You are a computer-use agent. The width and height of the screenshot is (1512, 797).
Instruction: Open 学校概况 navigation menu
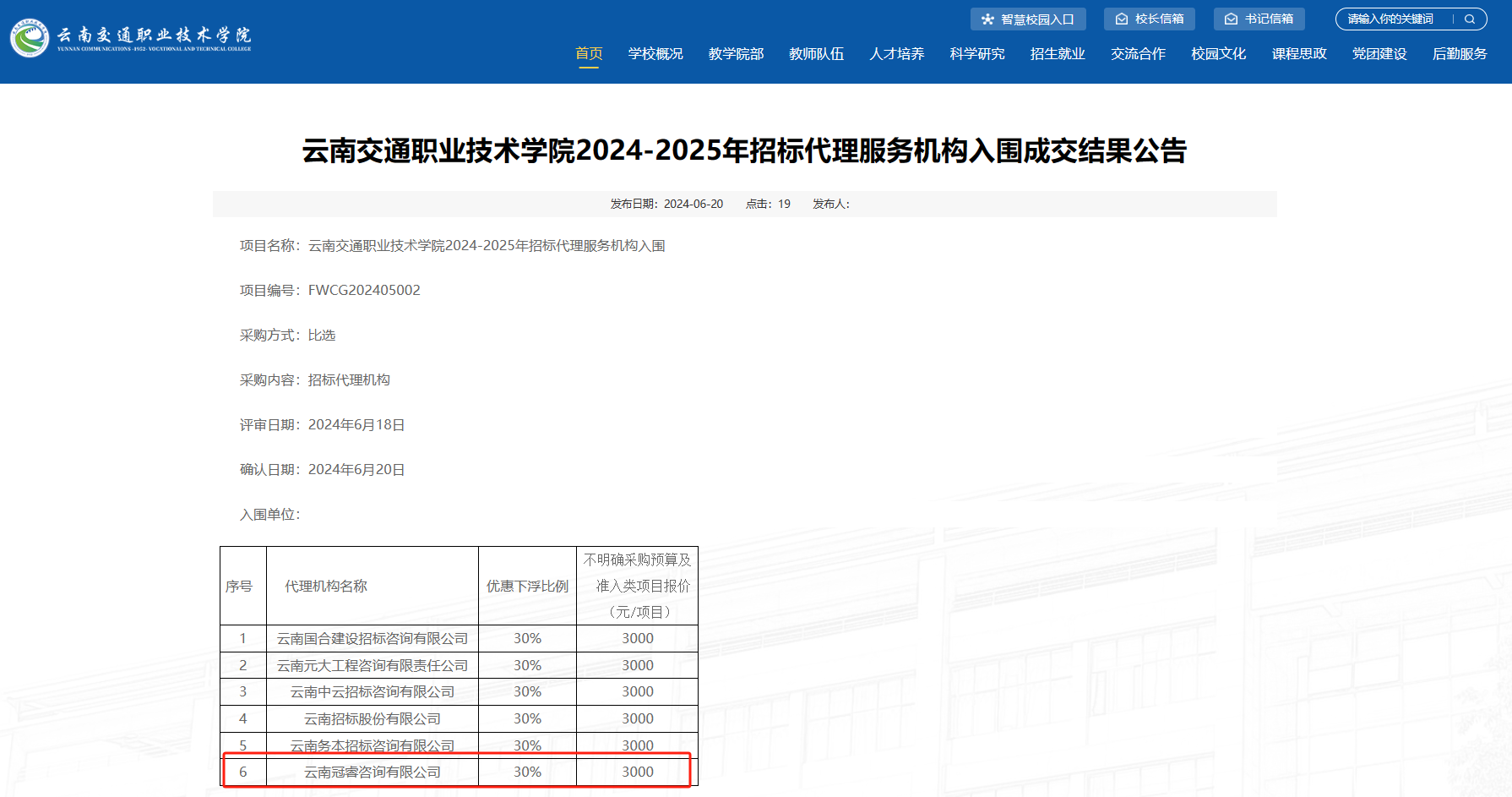click(x=655, y=54)
